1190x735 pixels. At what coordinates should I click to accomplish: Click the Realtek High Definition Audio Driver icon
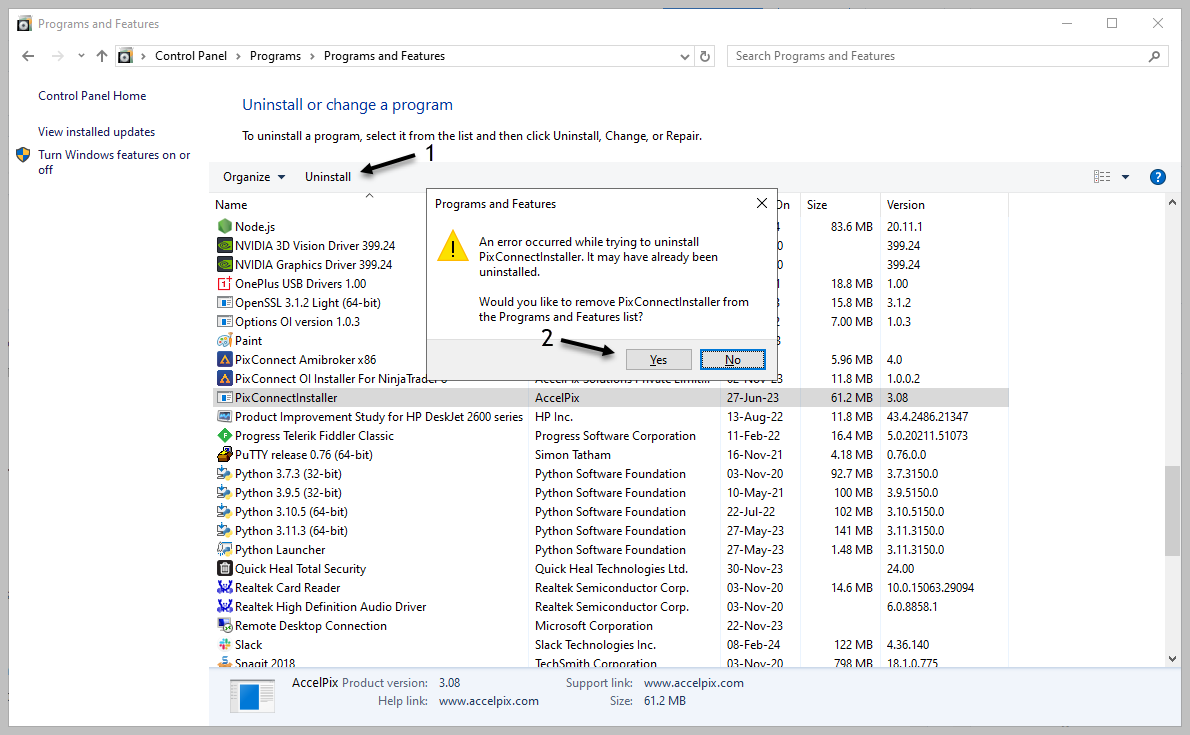225,606
